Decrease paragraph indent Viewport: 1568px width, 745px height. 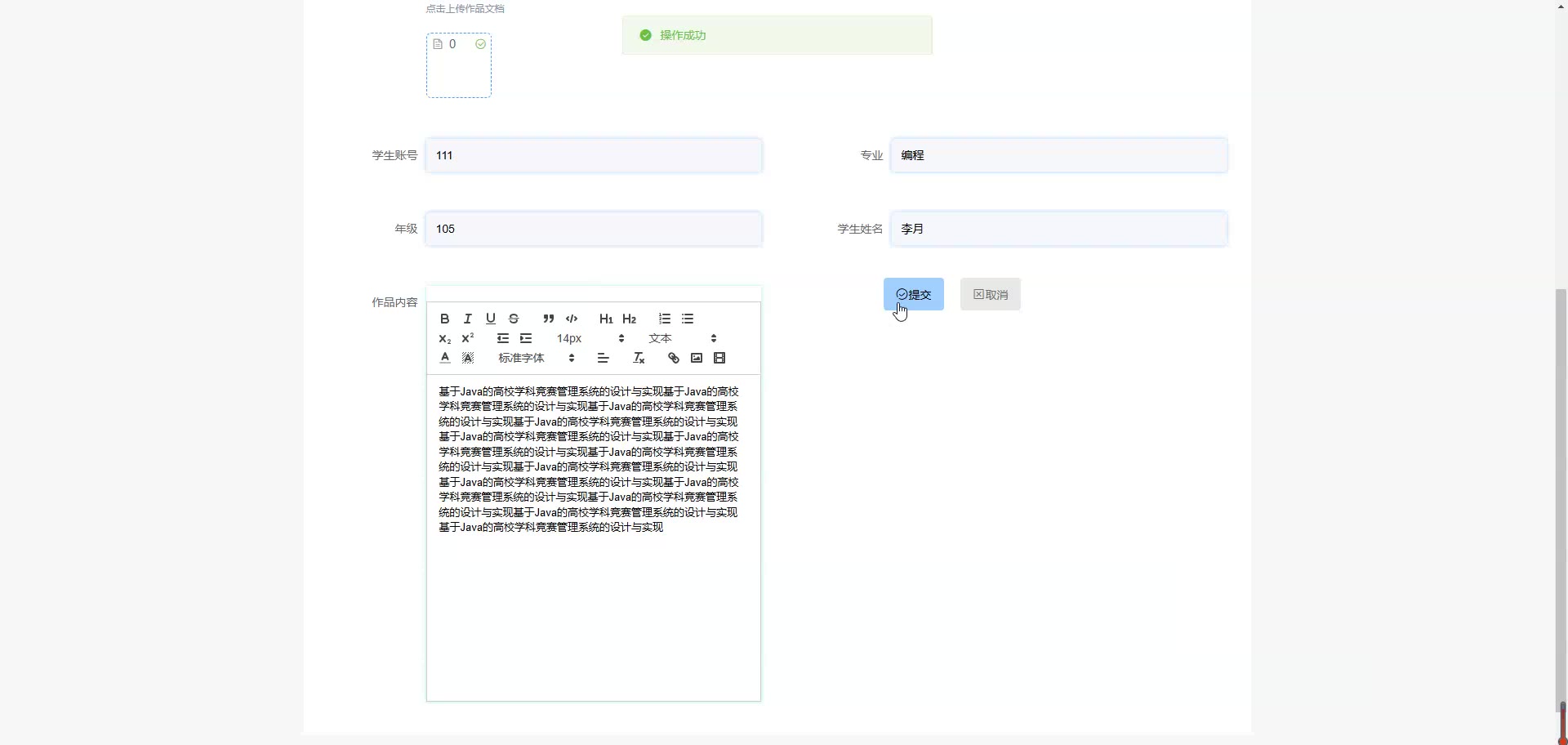[503, 338]
